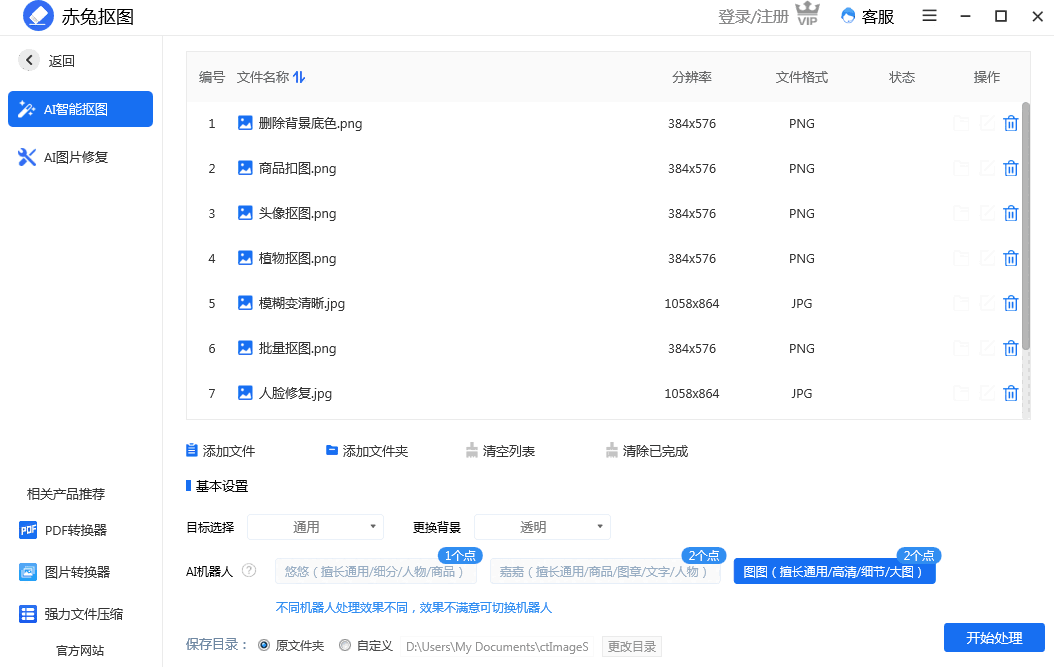
Task: Open the hamburger menu
Action: click(x=929, y=16)
